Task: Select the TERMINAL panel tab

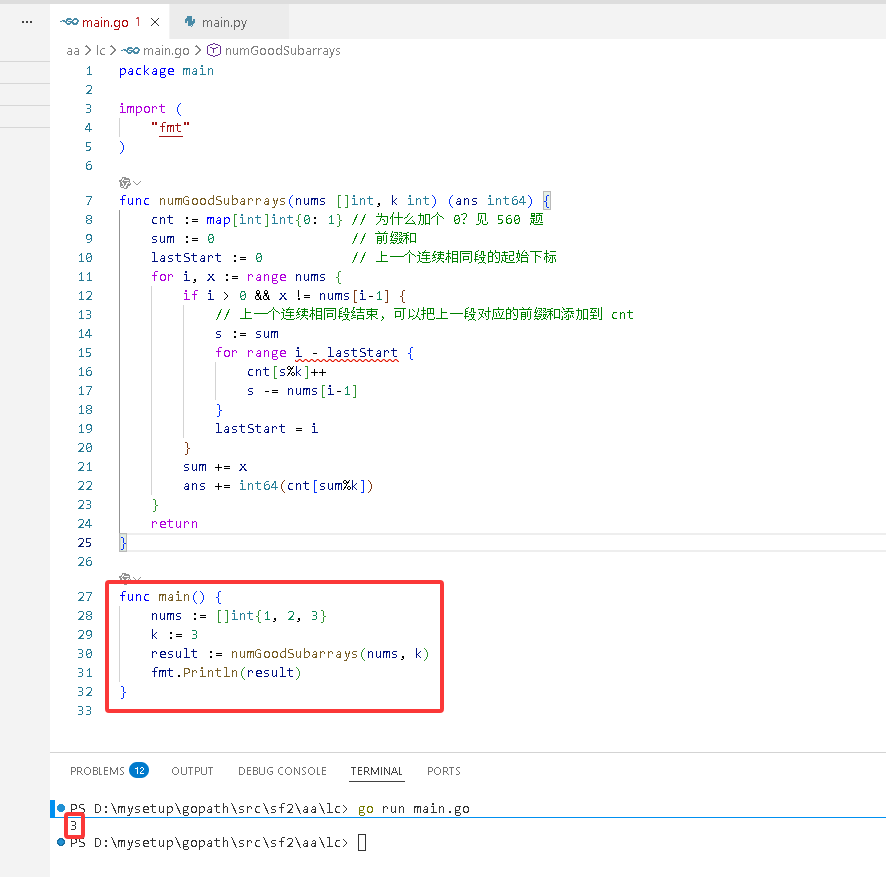Action: tap(376, 771)
